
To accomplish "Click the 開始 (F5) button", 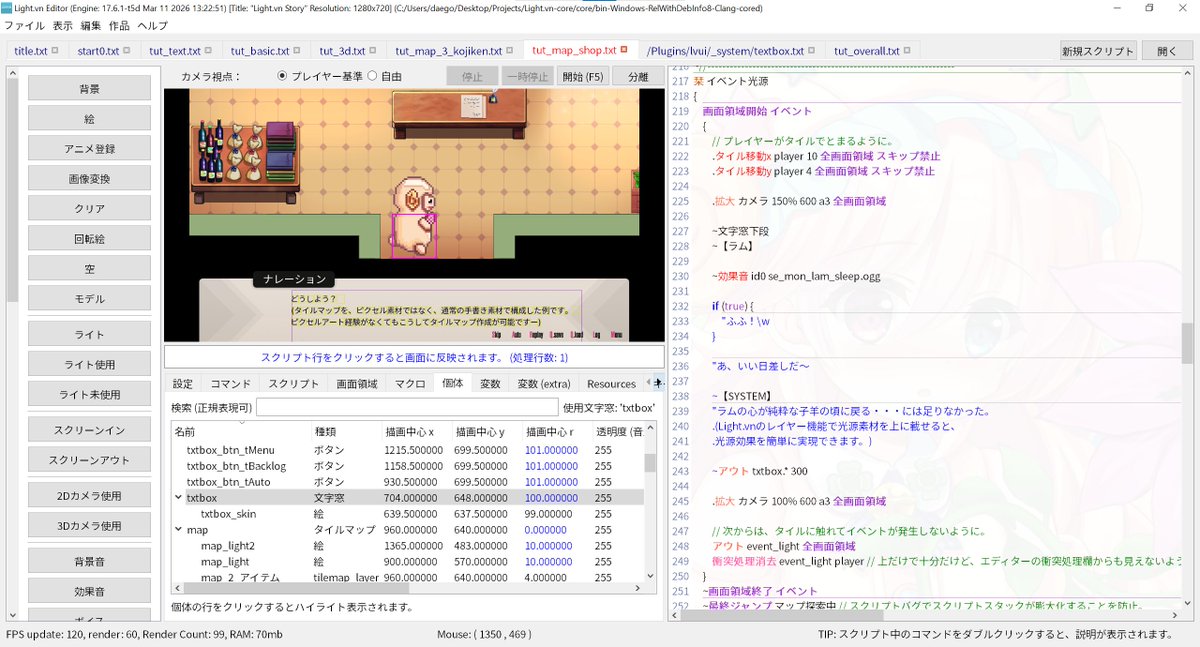I will pos(583,77).
